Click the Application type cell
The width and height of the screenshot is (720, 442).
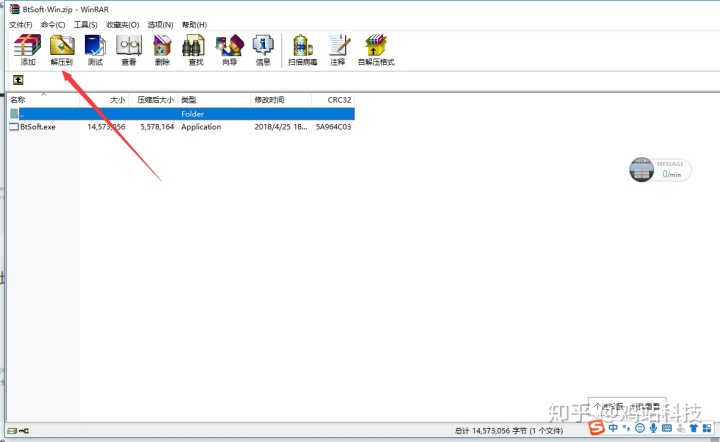coord(201,127)
